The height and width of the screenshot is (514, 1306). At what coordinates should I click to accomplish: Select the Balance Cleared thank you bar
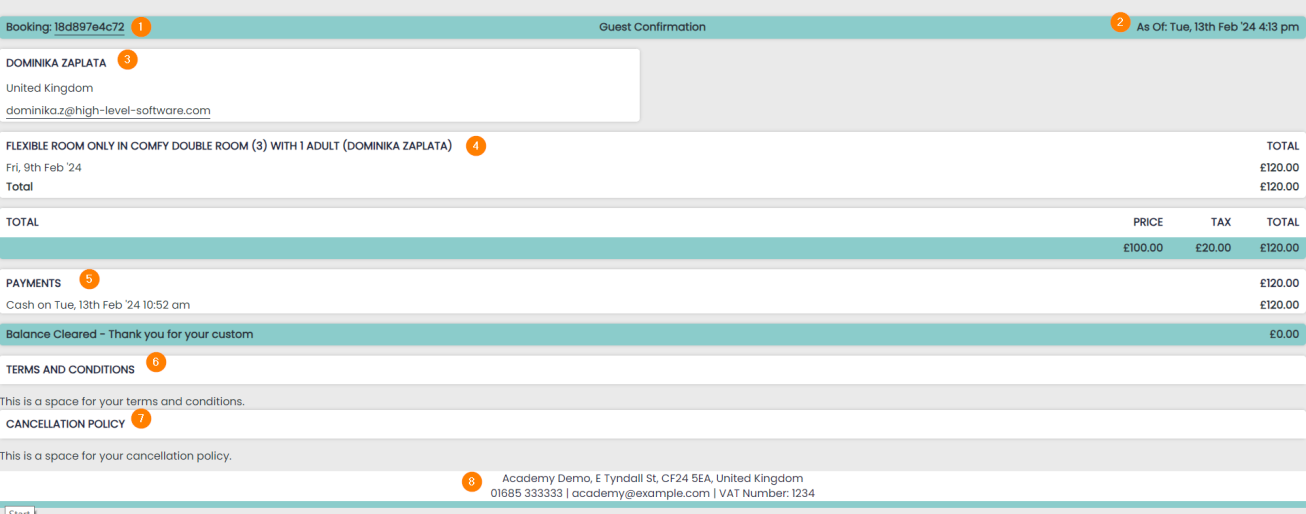point(130,334)
